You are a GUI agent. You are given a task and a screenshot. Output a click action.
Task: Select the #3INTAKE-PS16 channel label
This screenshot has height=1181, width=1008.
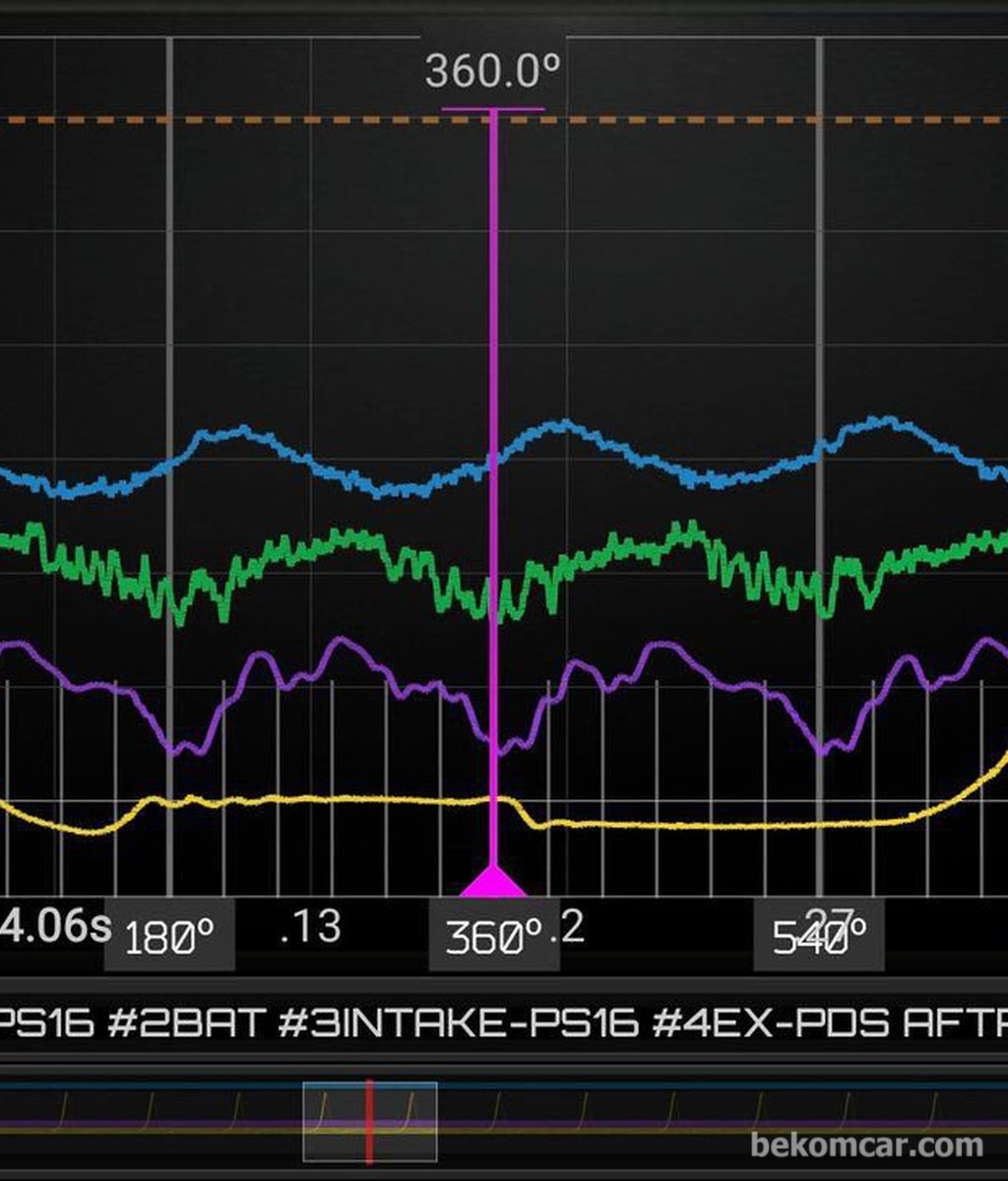459,1023
